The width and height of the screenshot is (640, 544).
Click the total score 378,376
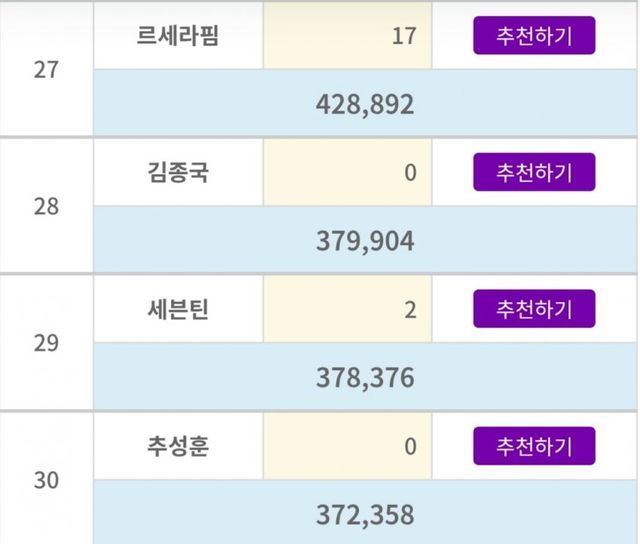click(363, 378)
